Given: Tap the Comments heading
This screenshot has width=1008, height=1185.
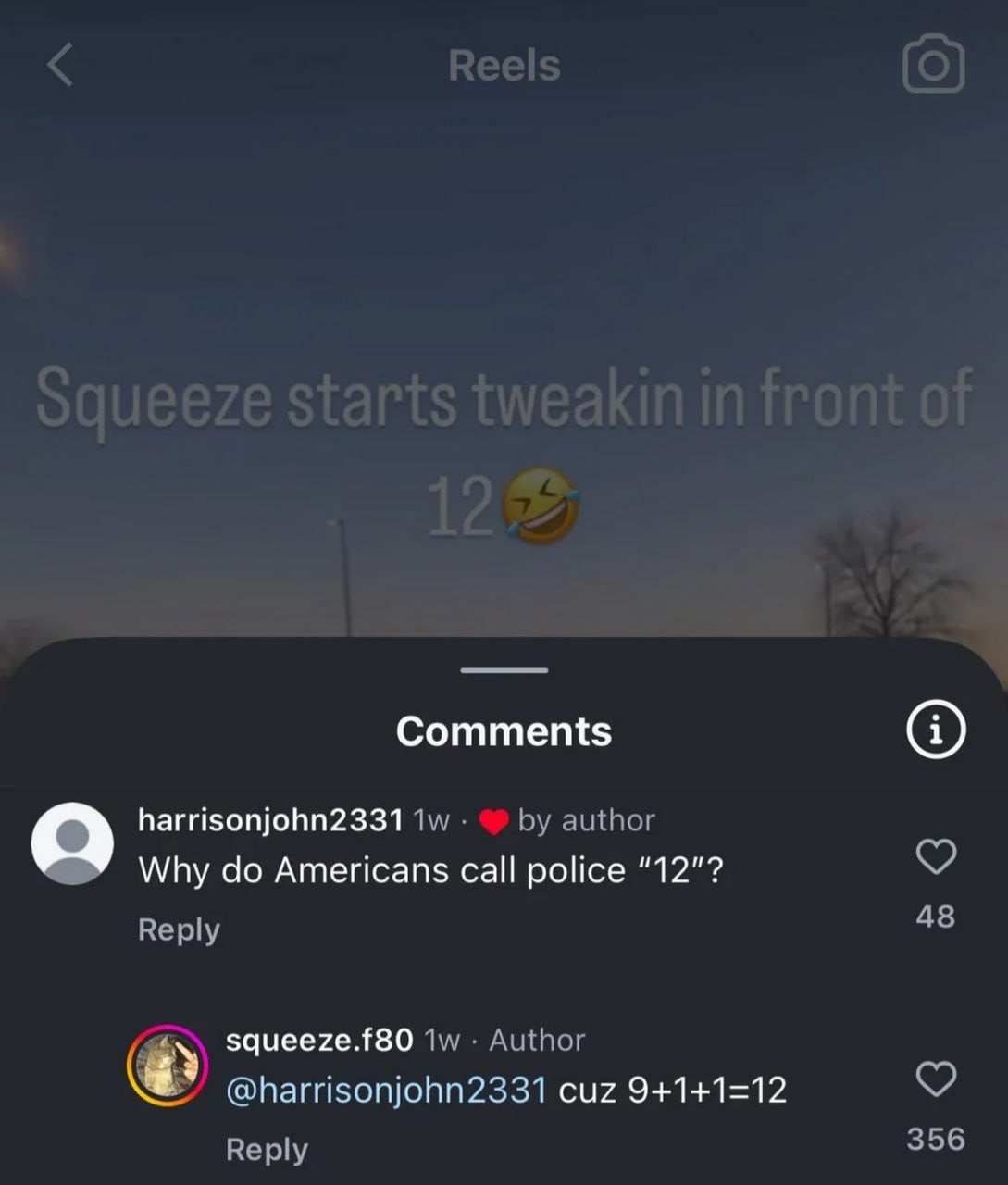Looking at the screenshot, I should [x=504, y=731].
